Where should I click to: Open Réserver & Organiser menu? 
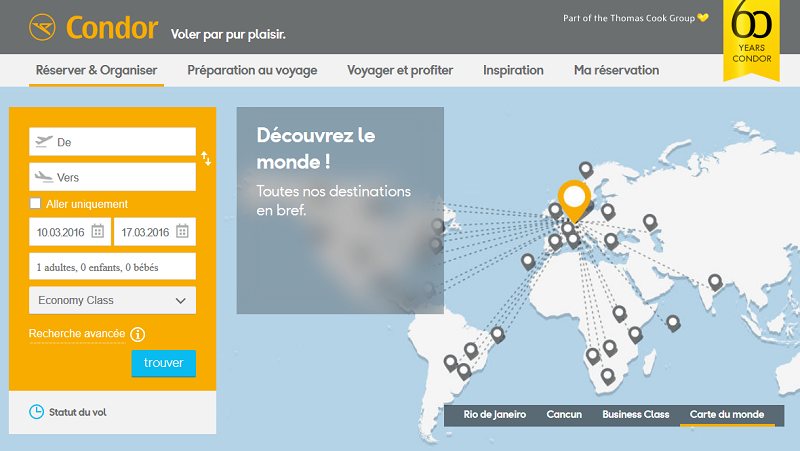click(96, 70)
